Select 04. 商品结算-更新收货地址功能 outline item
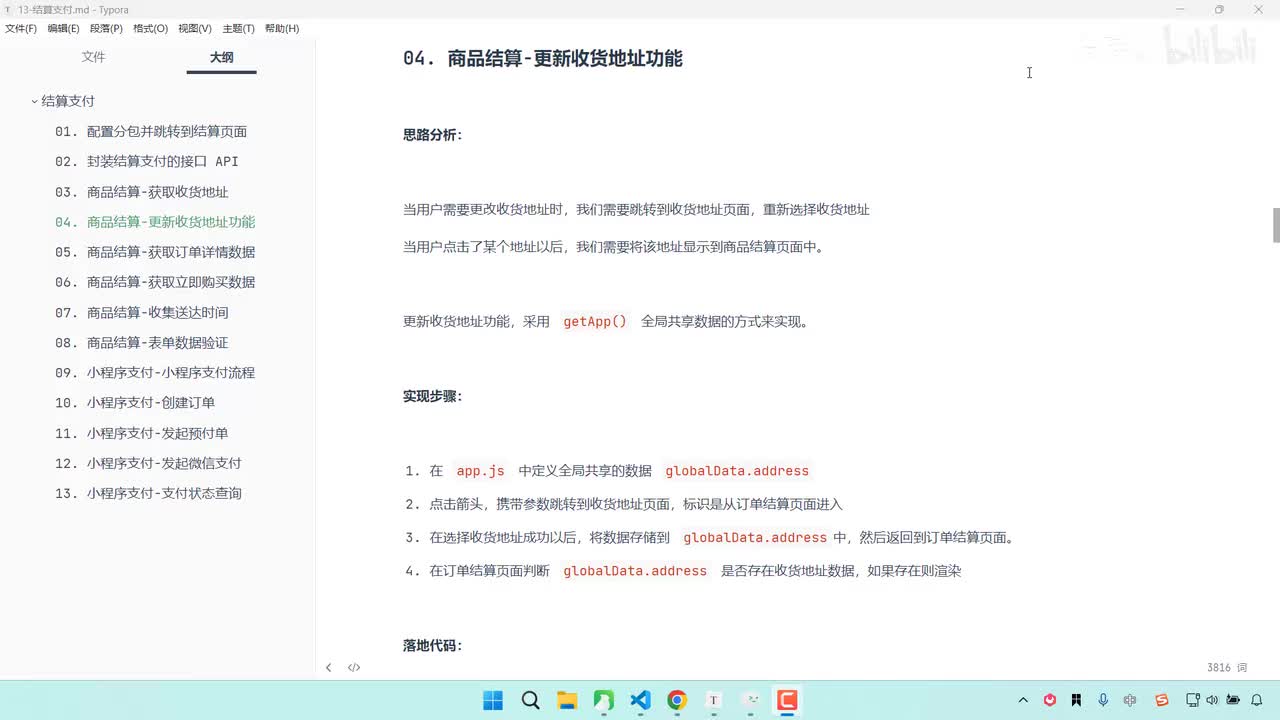This screenshot has width=1280, height=720. tap(155, 222)
